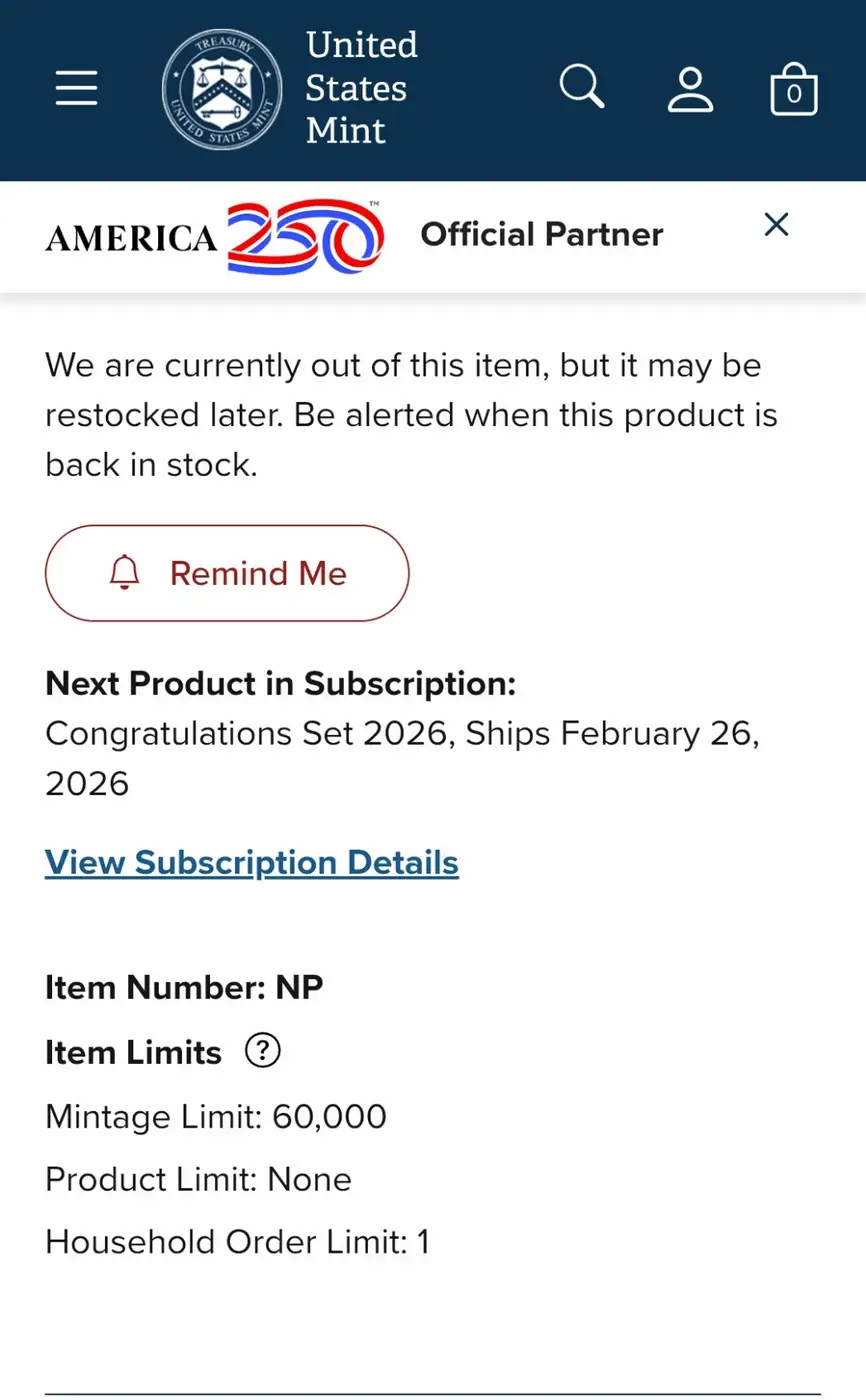Click the Product Limit: None line
The image size is (866, 1400).
pyautogui.click(x=198, y=1179)
